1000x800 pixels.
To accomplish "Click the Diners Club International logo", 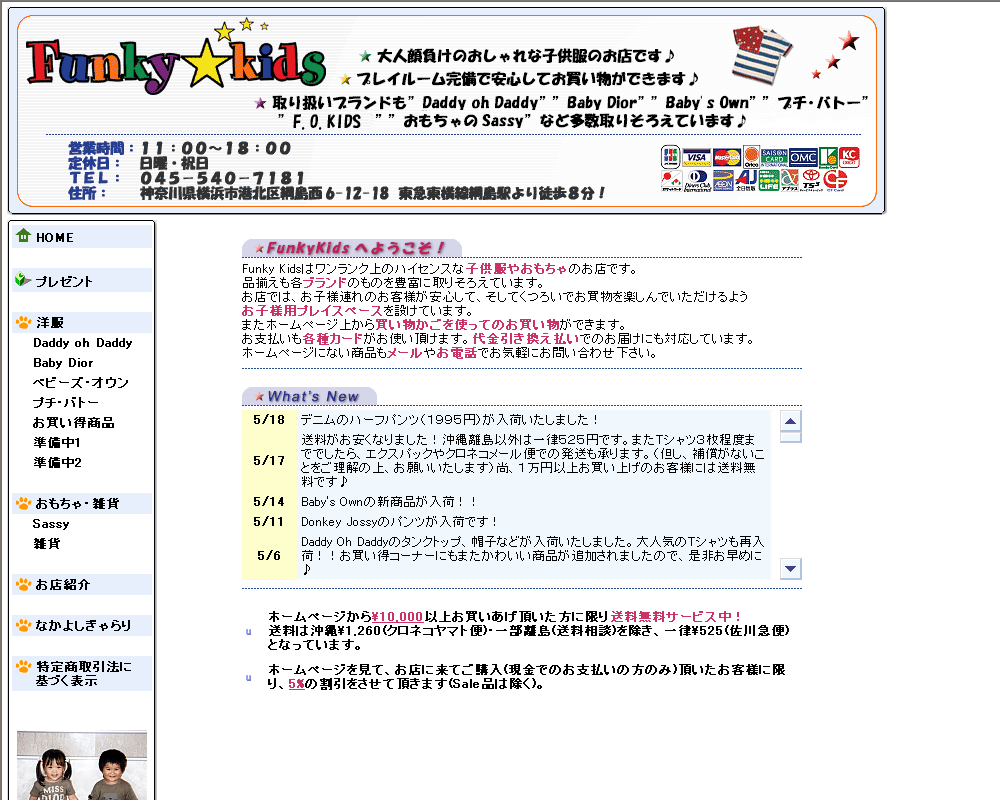I will [x=697, y=181].
